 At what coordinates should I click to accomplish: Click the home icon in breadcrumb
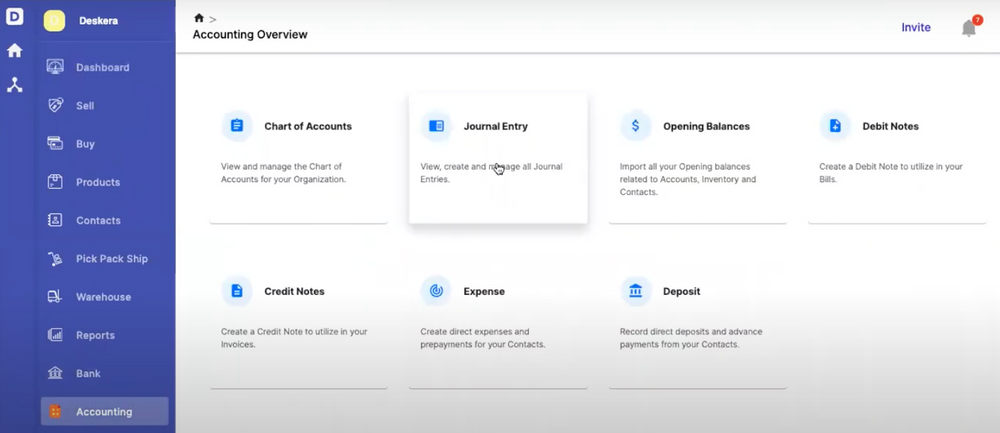[x=199, y=18]
